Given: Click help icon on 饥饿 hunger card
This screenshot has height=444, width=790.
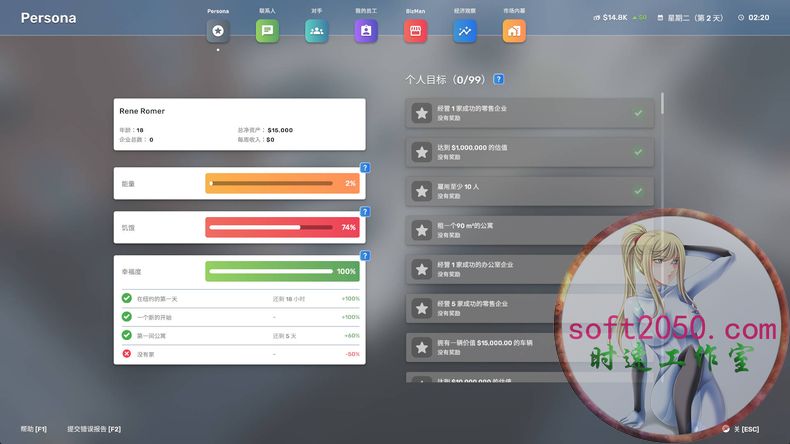Looking at the screenshot, I should (365, 212).
